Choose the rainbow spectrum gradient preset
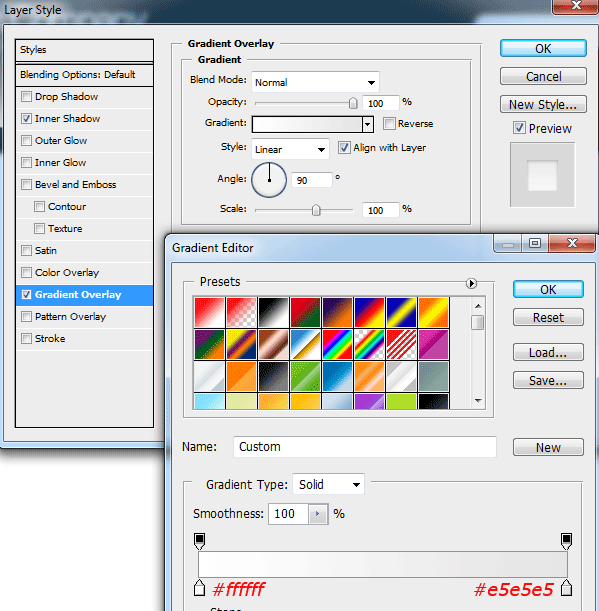This screenshot has height=611, width=599. tap(337, 344)
